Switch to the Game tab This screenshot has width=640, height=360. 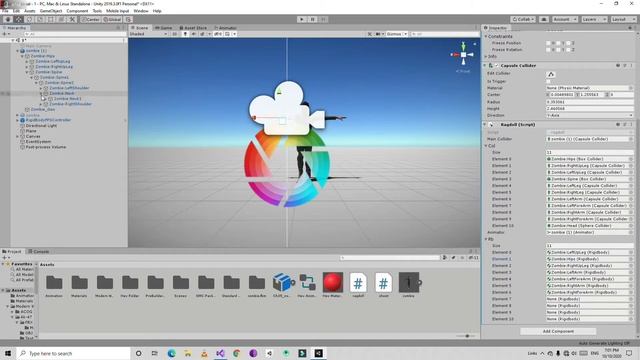pos(164,28)
